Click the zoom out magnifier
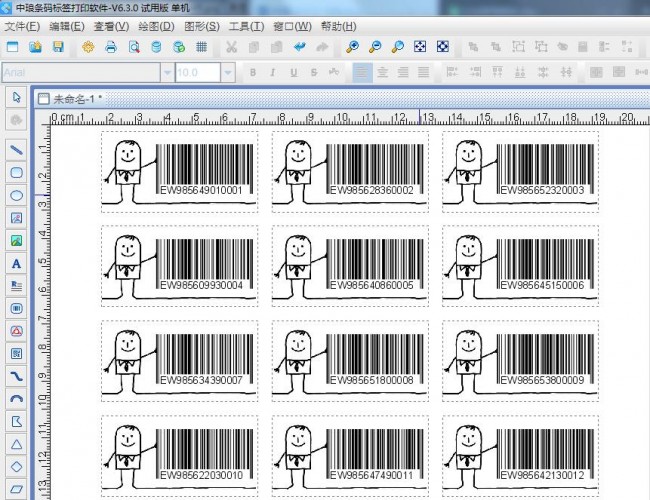The image size is (650, 500). click(375, 47)
